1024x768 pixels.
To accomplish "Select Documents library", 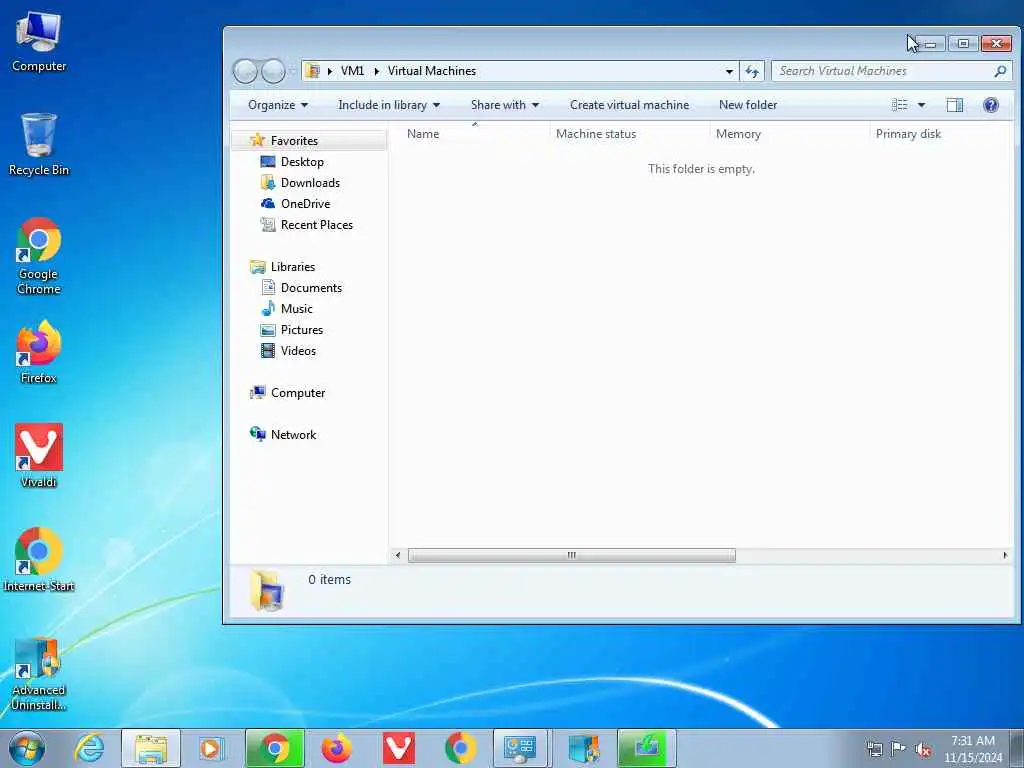I will [311, 288].
